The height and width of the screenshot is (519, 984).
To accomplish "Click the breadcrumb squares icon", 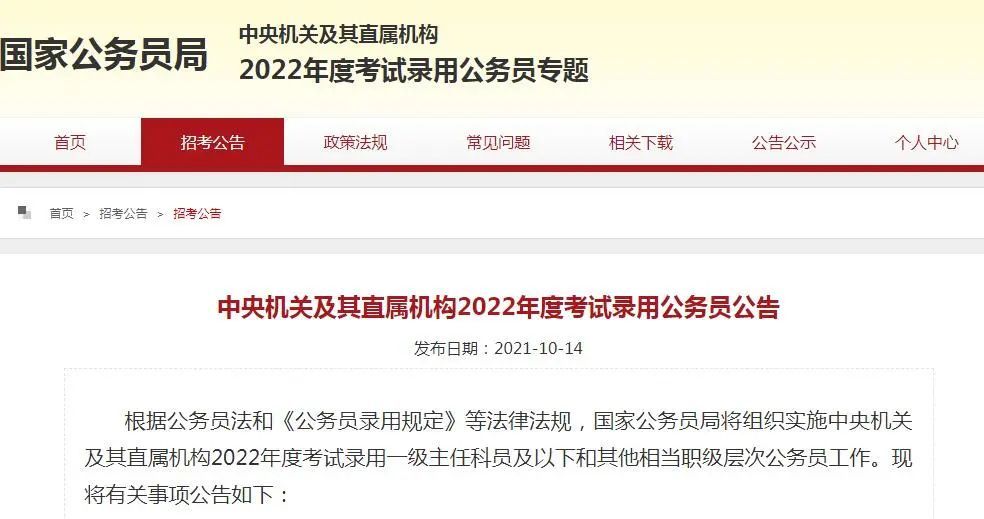I will (24, 213).
